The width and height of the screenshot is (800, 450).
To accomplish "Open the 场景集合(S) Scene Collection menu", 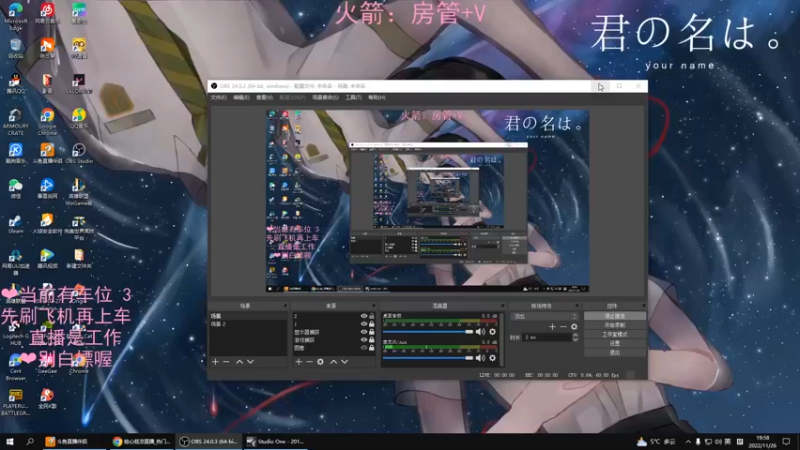I will (x=326, y=97).
